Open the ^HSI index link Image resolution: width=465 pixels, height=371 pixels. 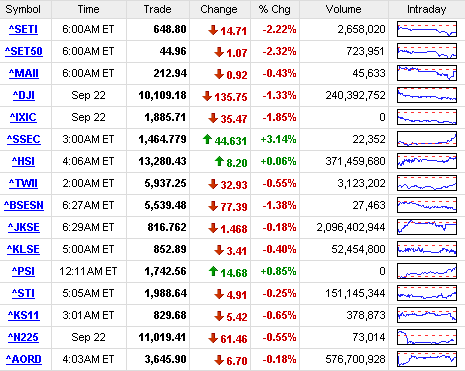[x=23, y=161]
